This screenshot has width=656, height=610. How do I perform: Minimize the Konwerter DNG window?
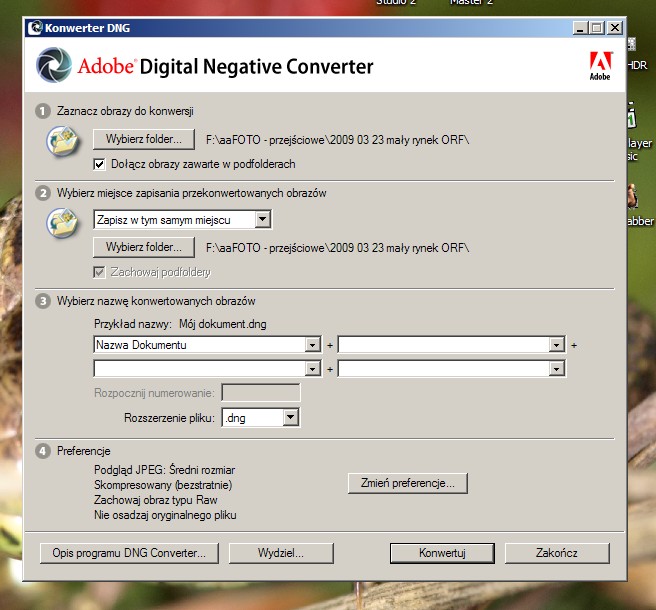click(580, 28)
